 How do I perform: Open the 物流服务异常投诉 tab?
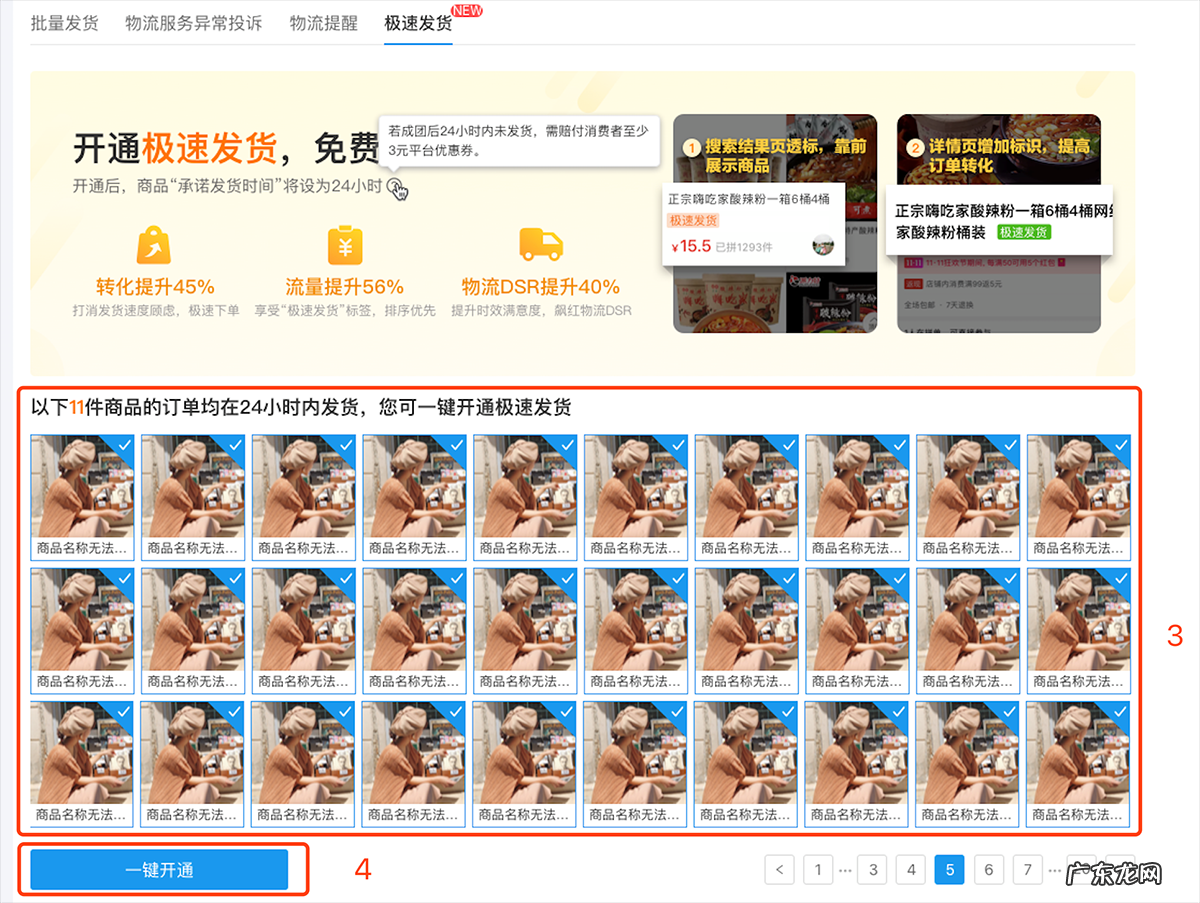pyautogui.click(x=193, y=23)
